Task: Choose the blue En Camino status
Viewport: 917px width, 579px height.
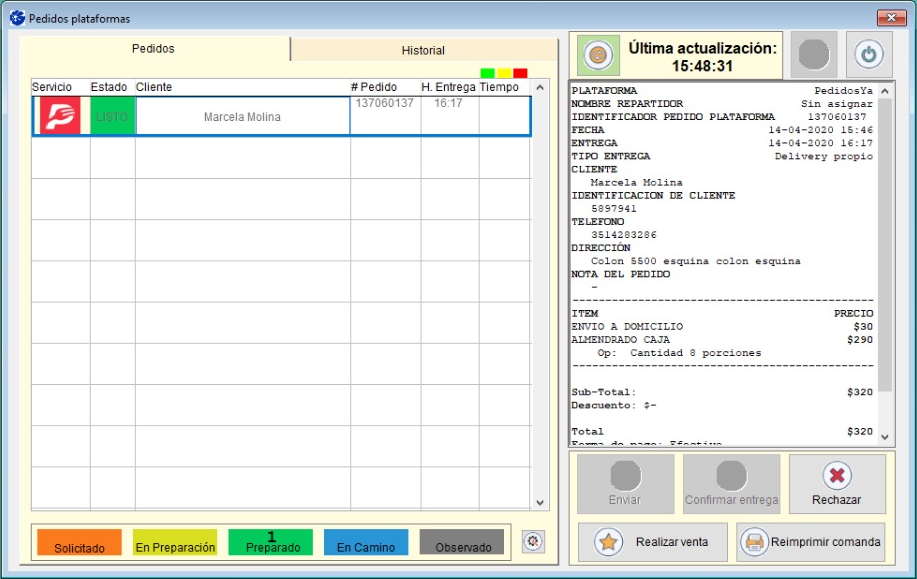Action: [x=366, y=542]
